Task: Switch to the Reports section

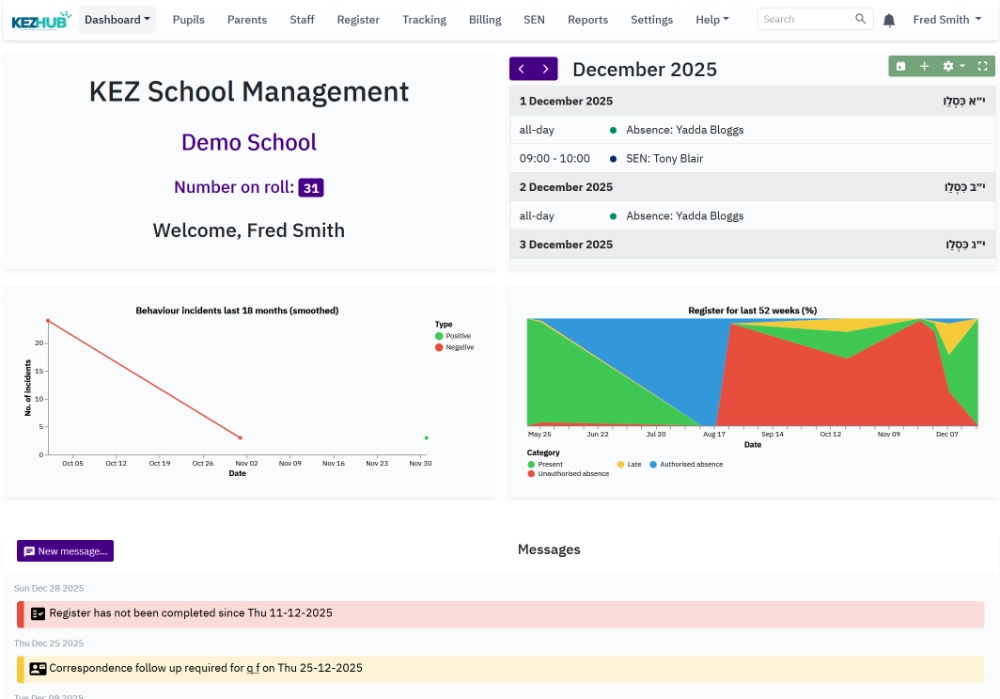Action: pyautogui.click(x=588, y=19)
